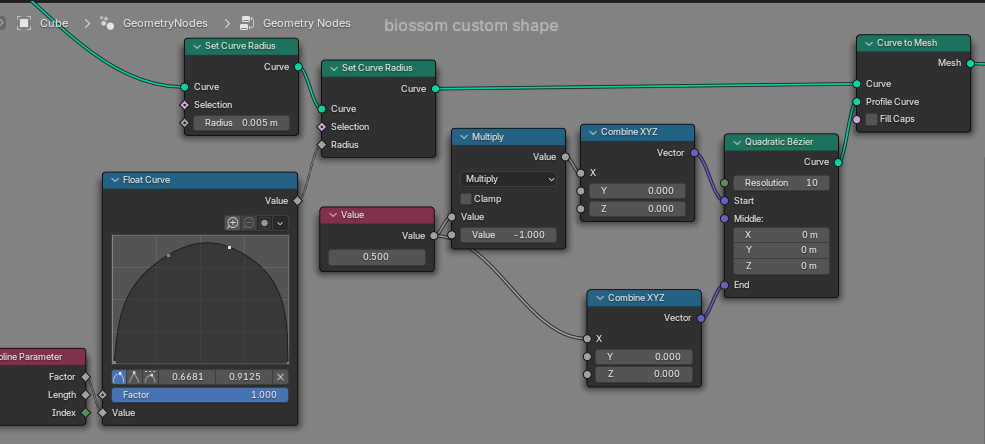The height and width of the screenshot is (444, 985).
Task: Set auto handle type for curve point
Action: coord(120,377)
